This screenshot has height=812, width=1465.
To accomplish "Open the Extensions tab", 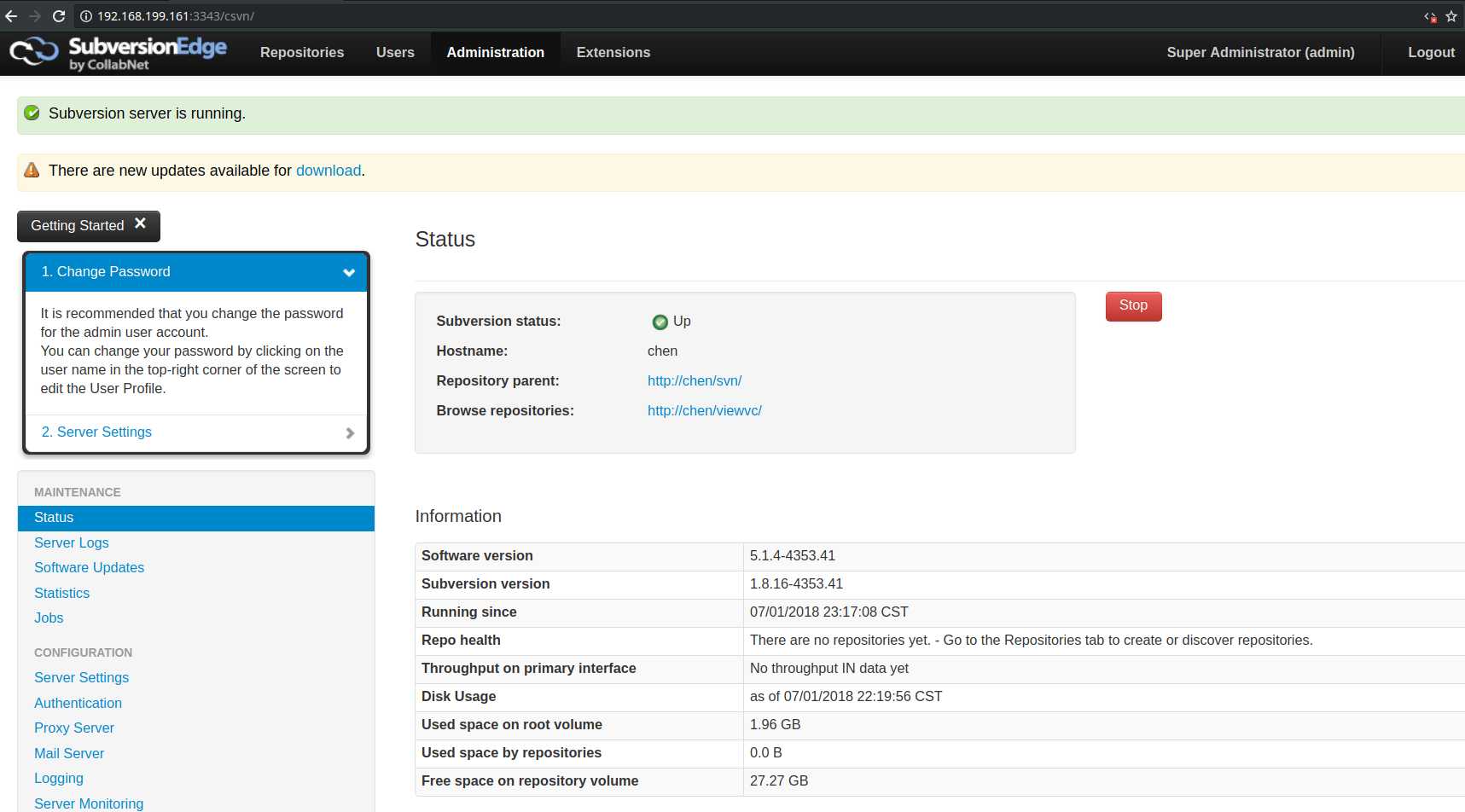I will 613,53.
